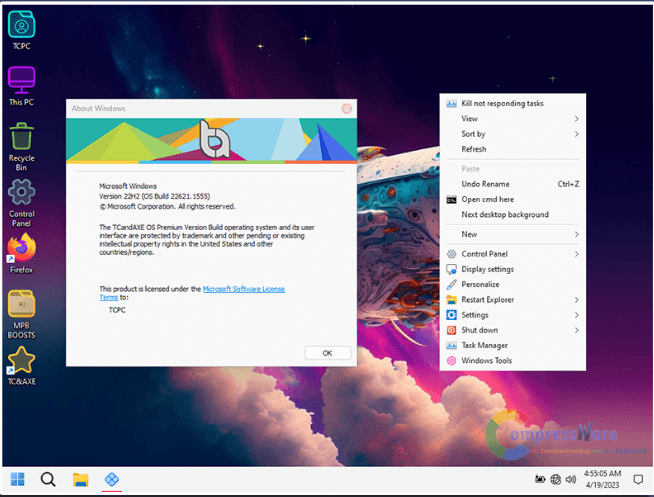Click the "Version 22H2 (OS Build 22621.1555)" text

[154, 196]
